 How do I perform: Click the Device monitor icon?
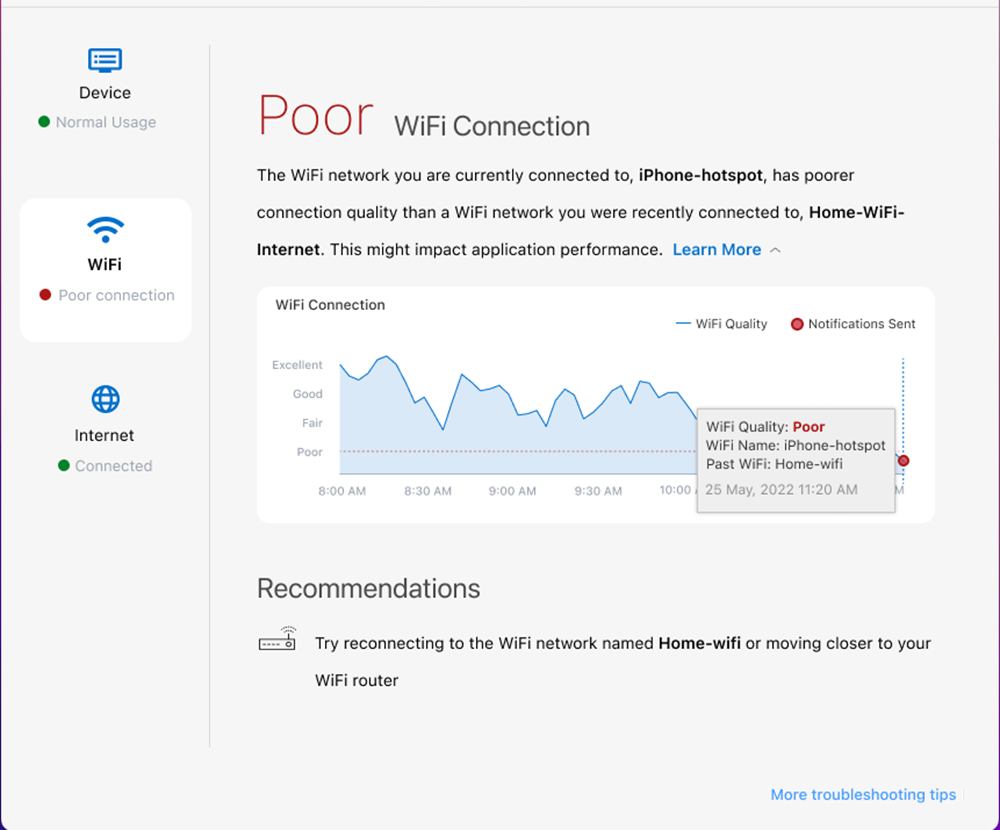click(x=105, y=60)
